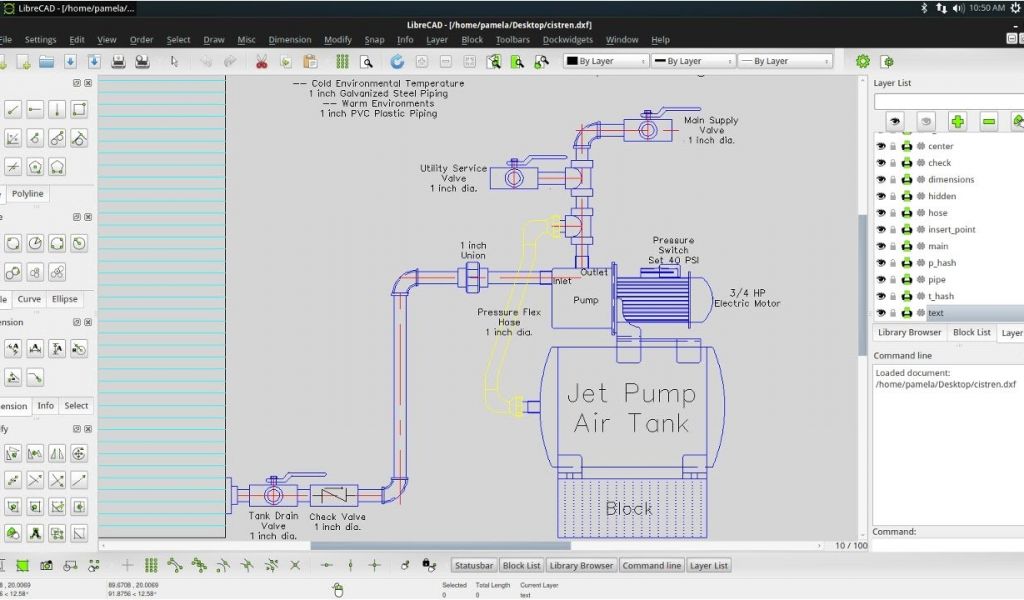Click the Paste clipboard icon
The image size is (1024, 600).
(x=310, y=61)
